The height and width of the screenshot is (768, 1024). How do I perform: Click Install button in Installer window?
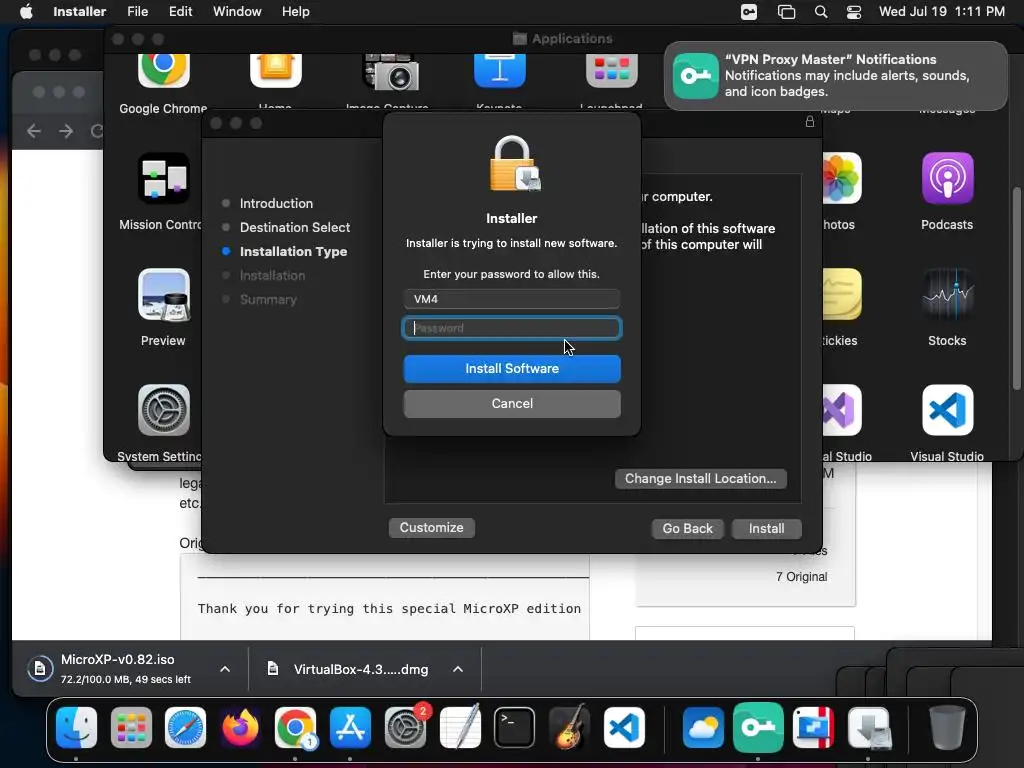click(x=767, y=528)
